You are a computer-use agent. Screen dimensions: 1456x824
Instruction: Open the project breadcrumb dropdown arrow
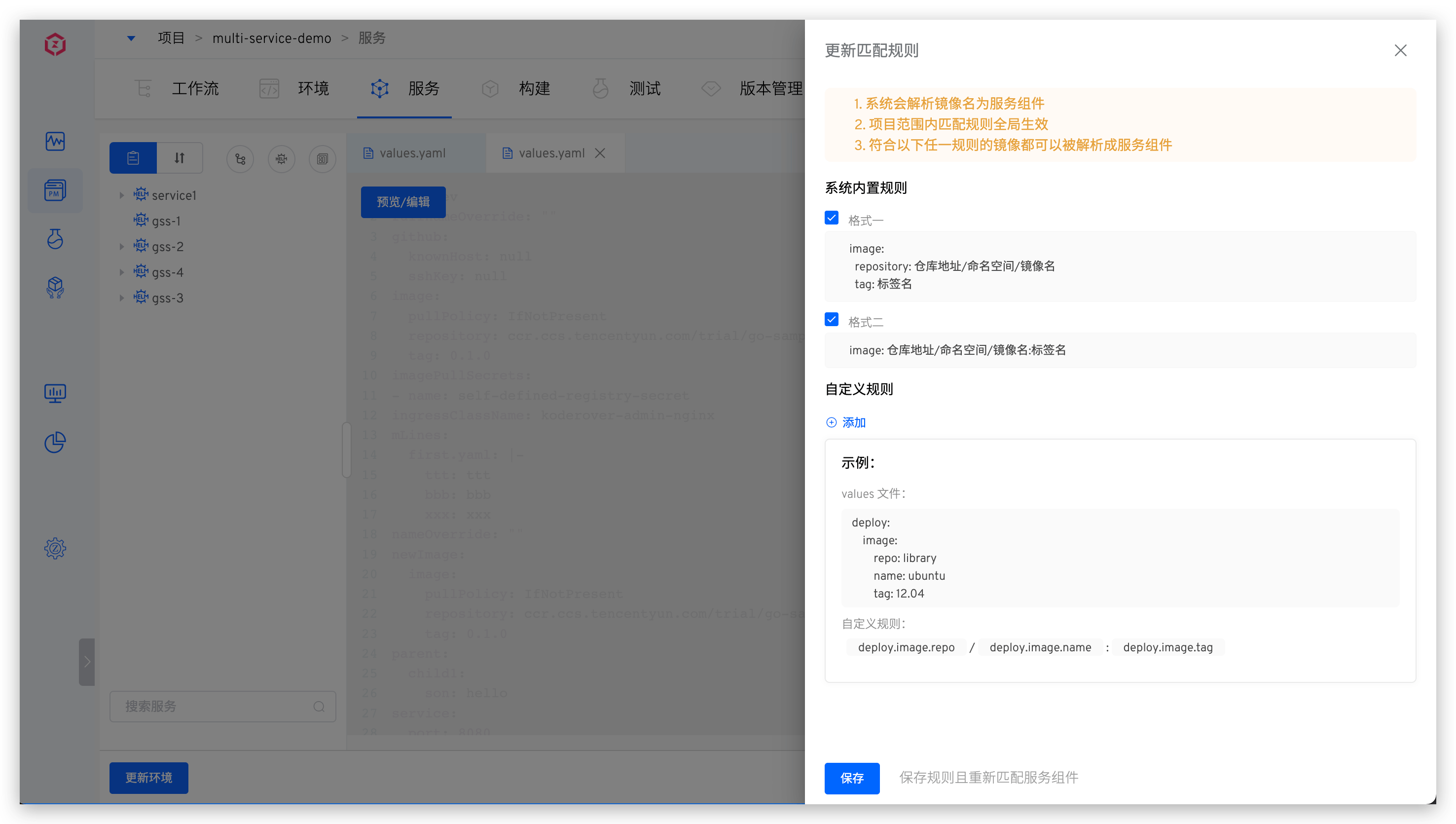tap(131, 38)
